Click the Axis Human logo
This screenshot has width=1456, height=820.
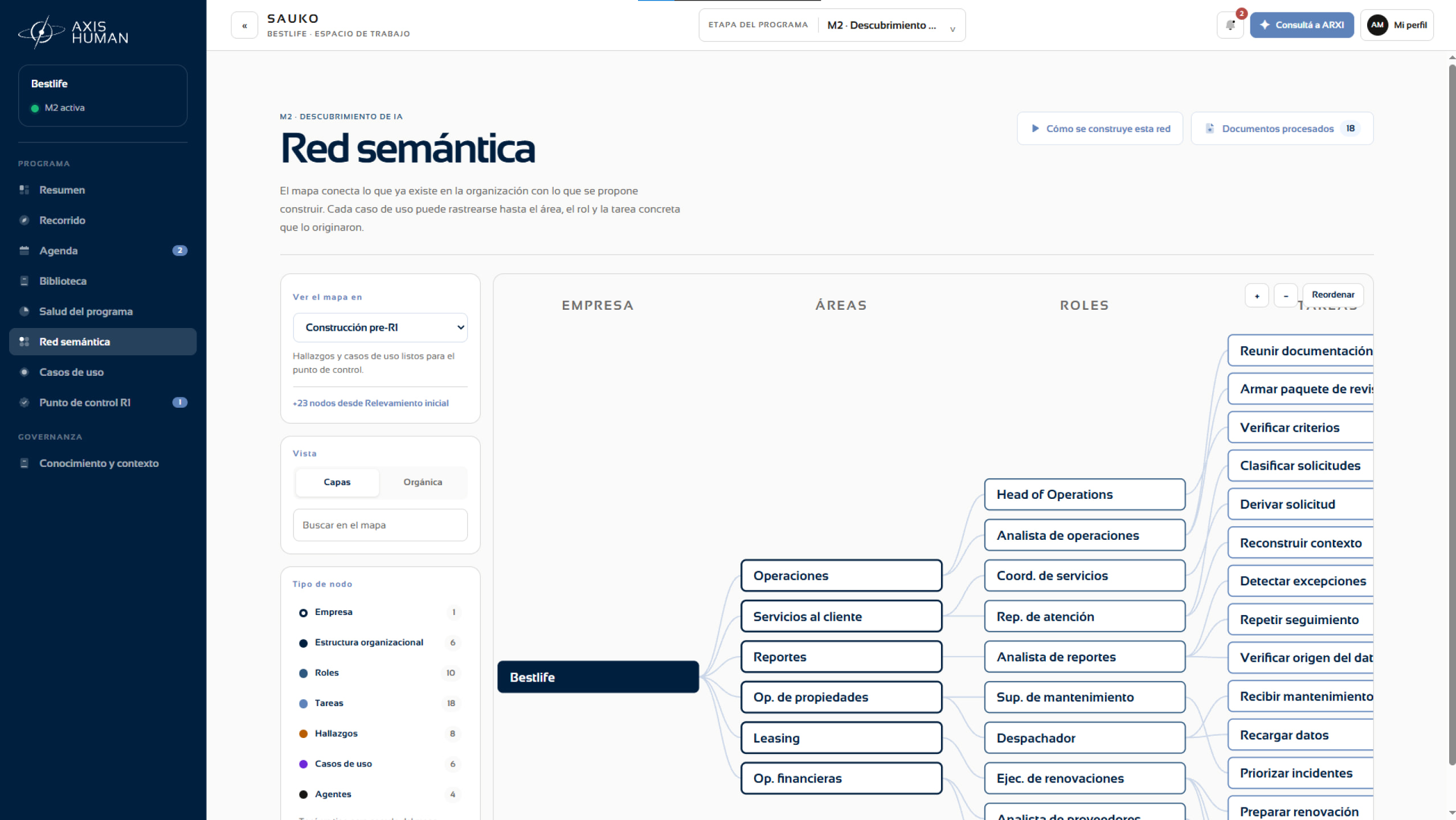click(73, 32)
